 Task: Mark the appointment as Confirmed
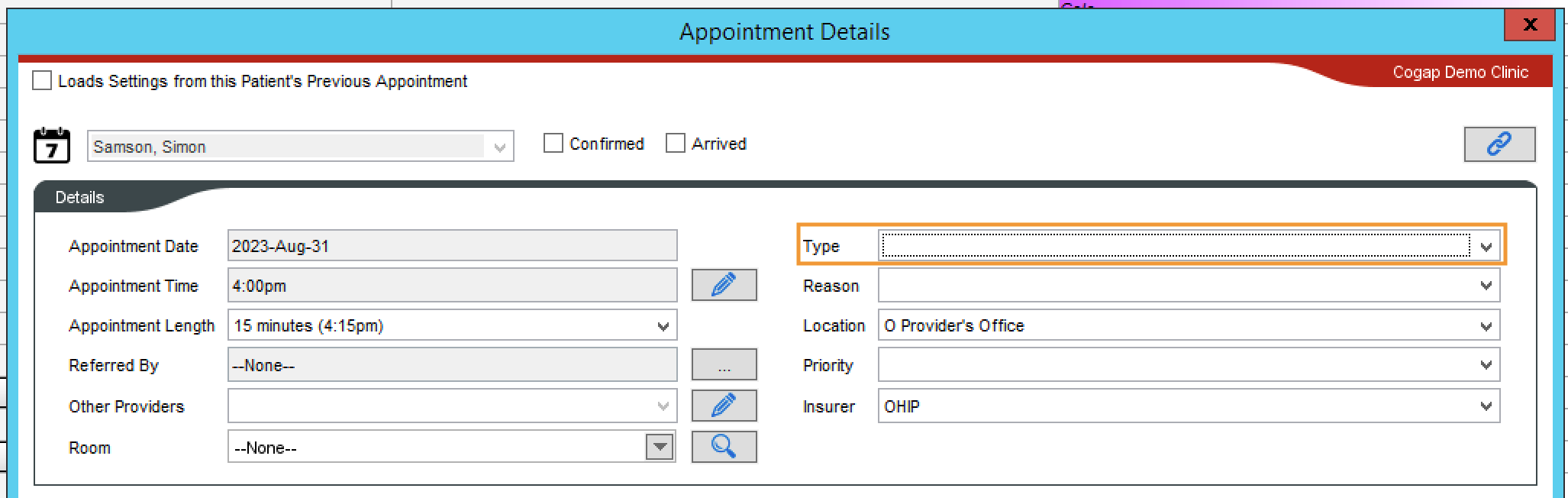(x=553, y=143)
